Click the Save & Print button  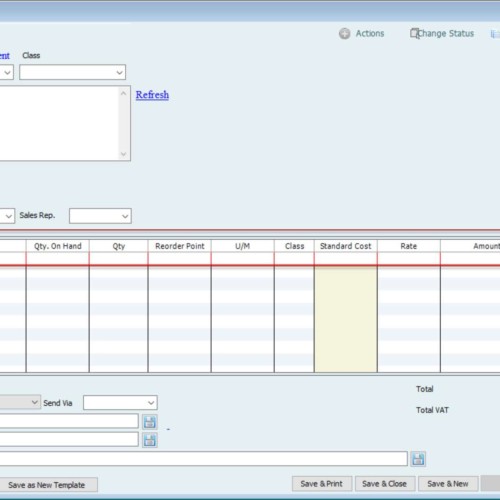coord(321,484)
